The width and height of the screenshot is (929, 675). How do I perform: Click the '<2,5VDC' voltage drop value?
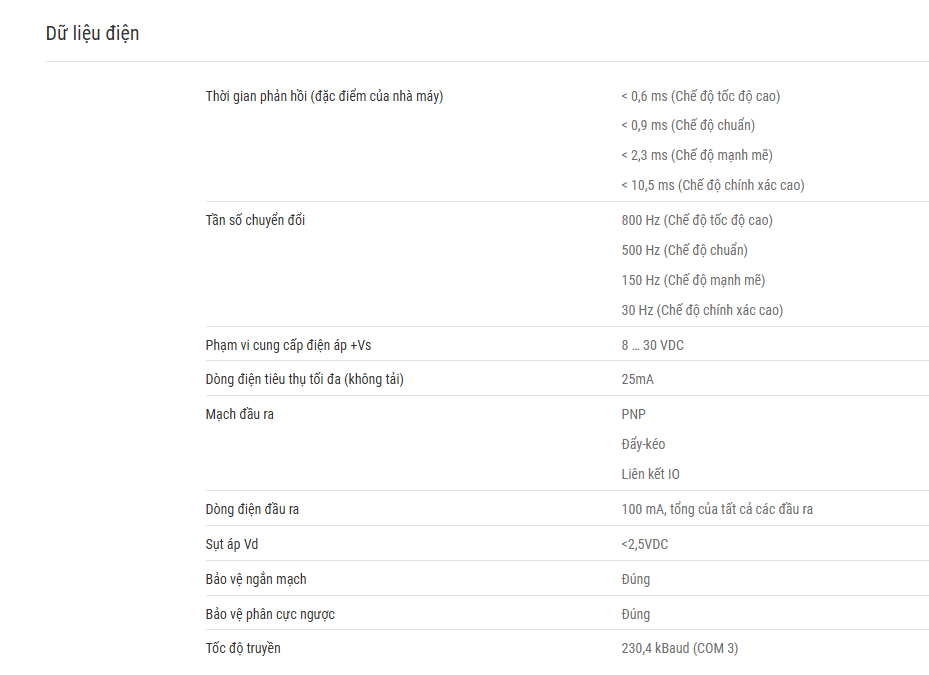coord(645,544)
